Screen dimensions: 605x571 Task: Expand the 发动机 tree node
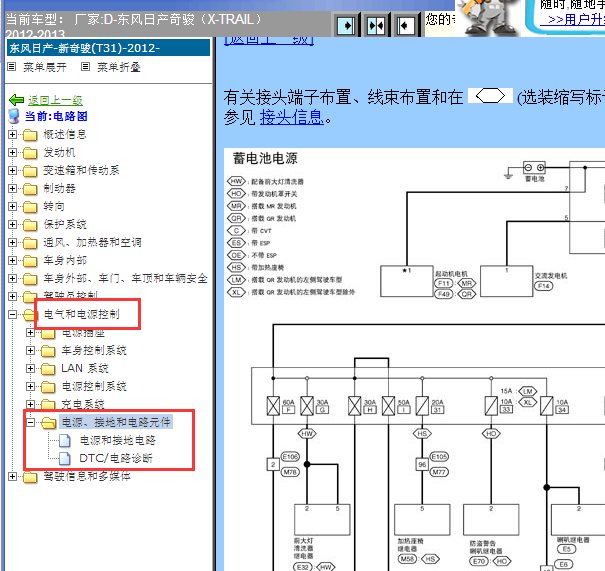[12, 153]
